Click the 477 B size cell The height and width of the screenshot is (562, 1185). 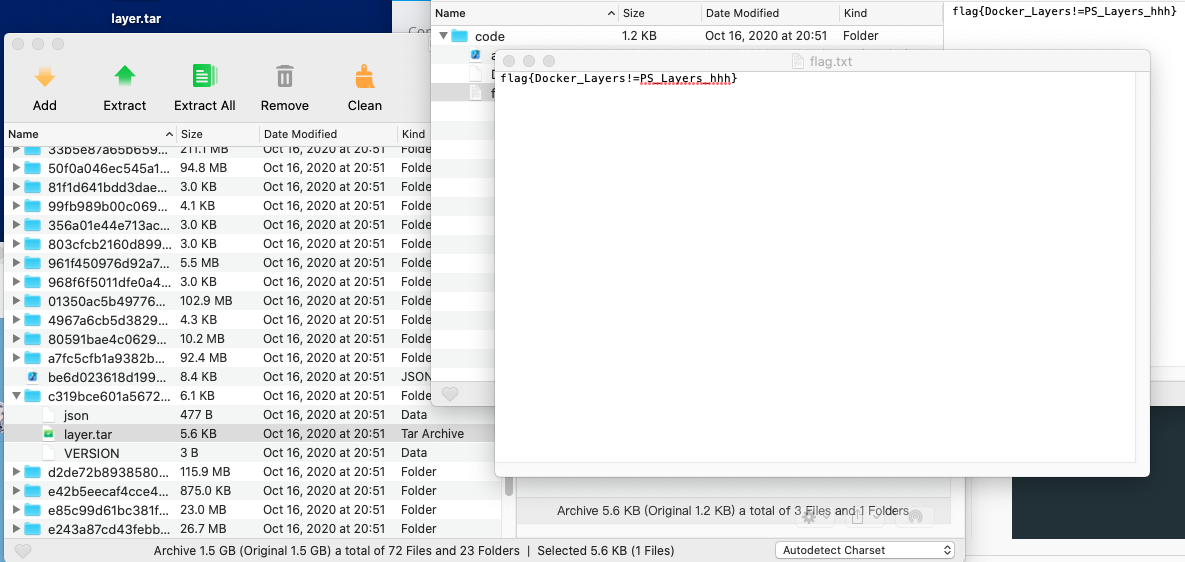click(195, 415)
